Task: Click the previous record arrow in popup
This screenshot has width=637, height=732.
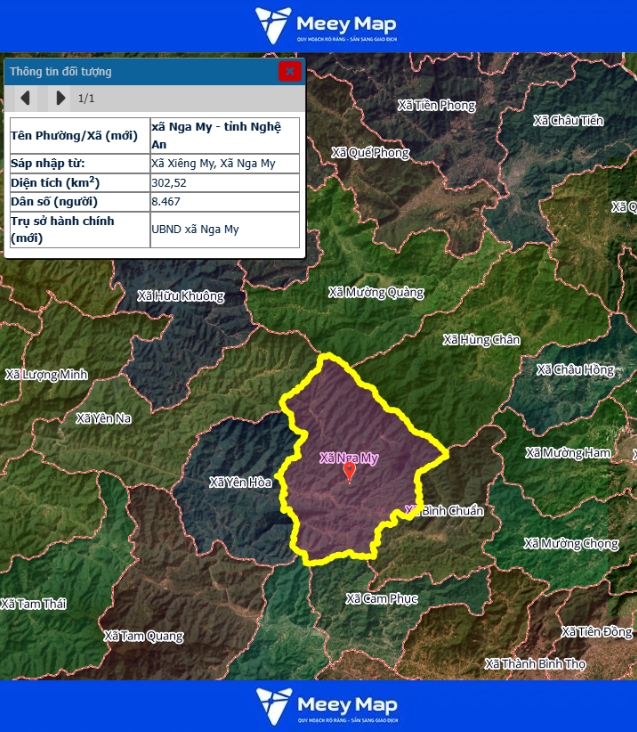Action: 25,98
